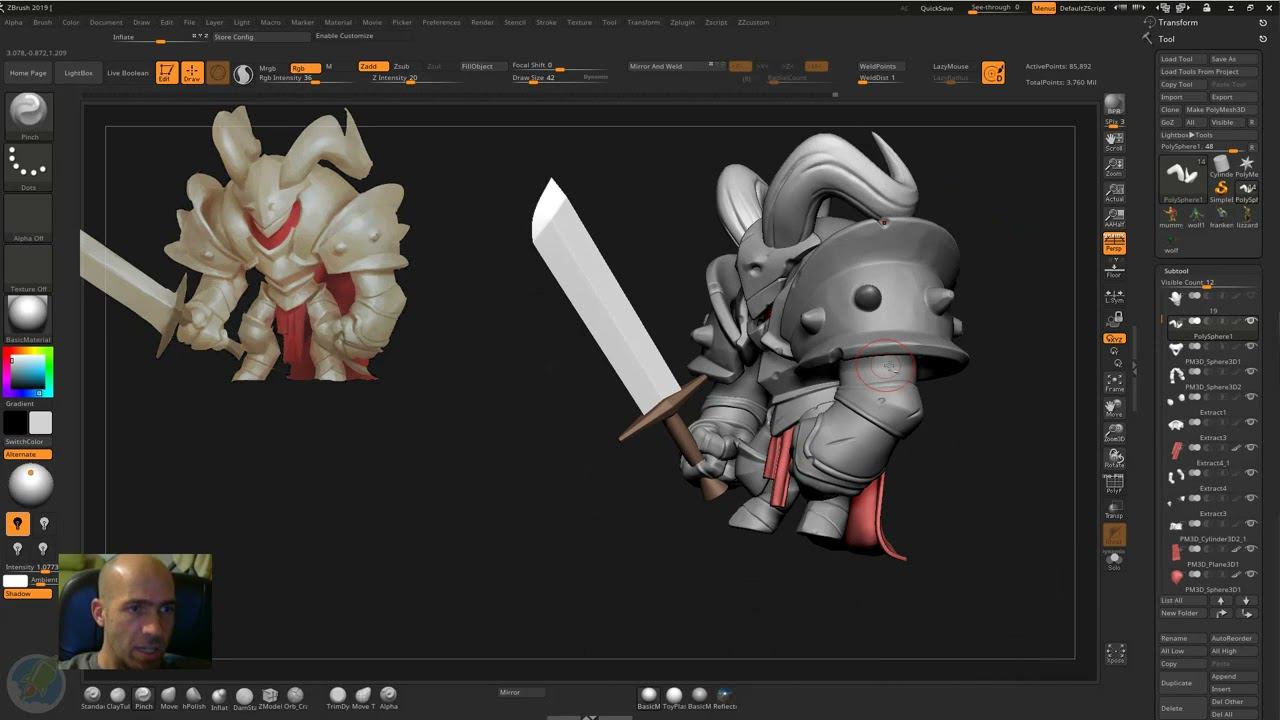
Task: Click the BPR render button
Action: click(x=1114, y=106)
